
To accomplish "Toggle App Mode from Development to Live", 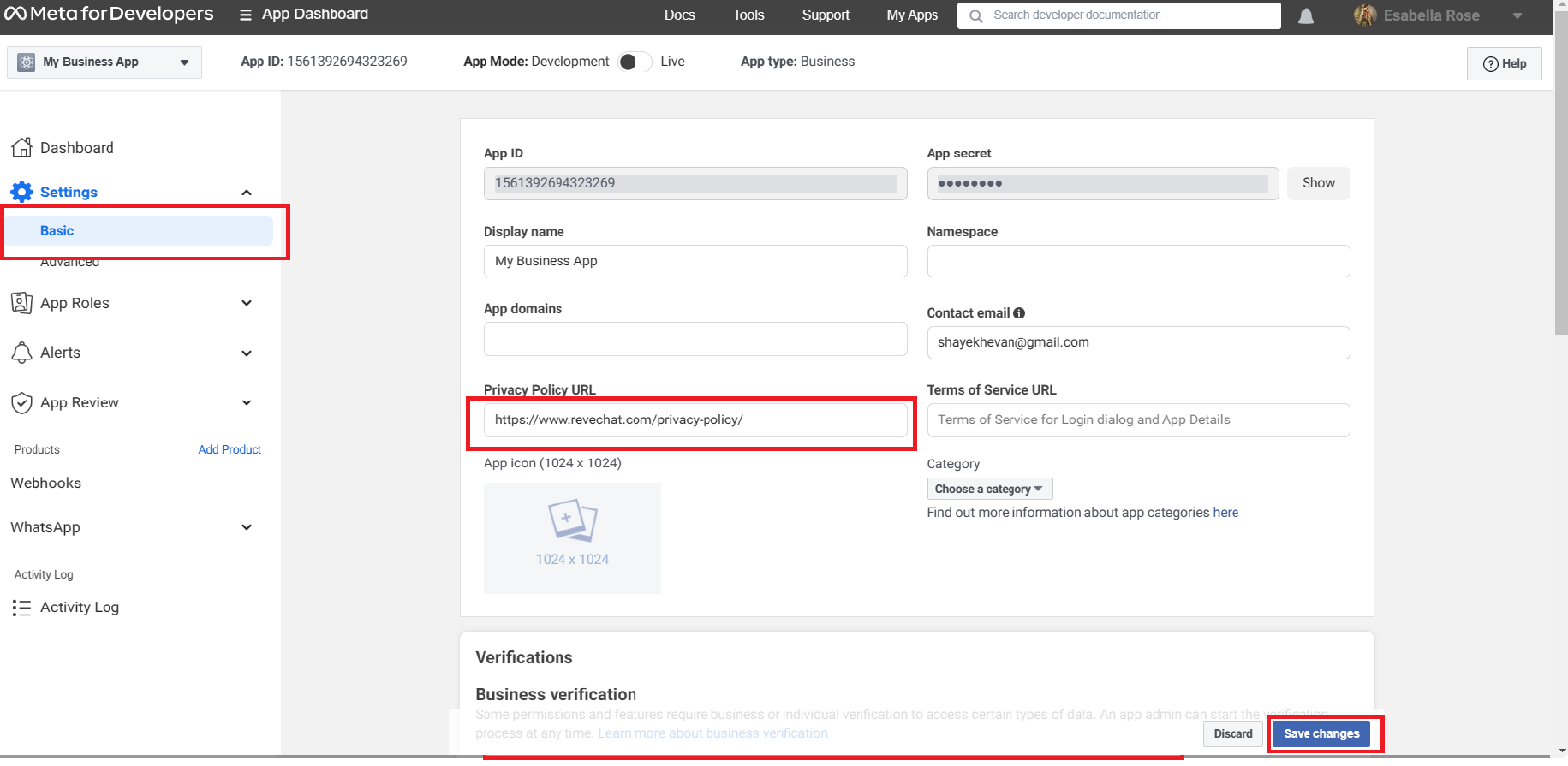I will [635, 62].
